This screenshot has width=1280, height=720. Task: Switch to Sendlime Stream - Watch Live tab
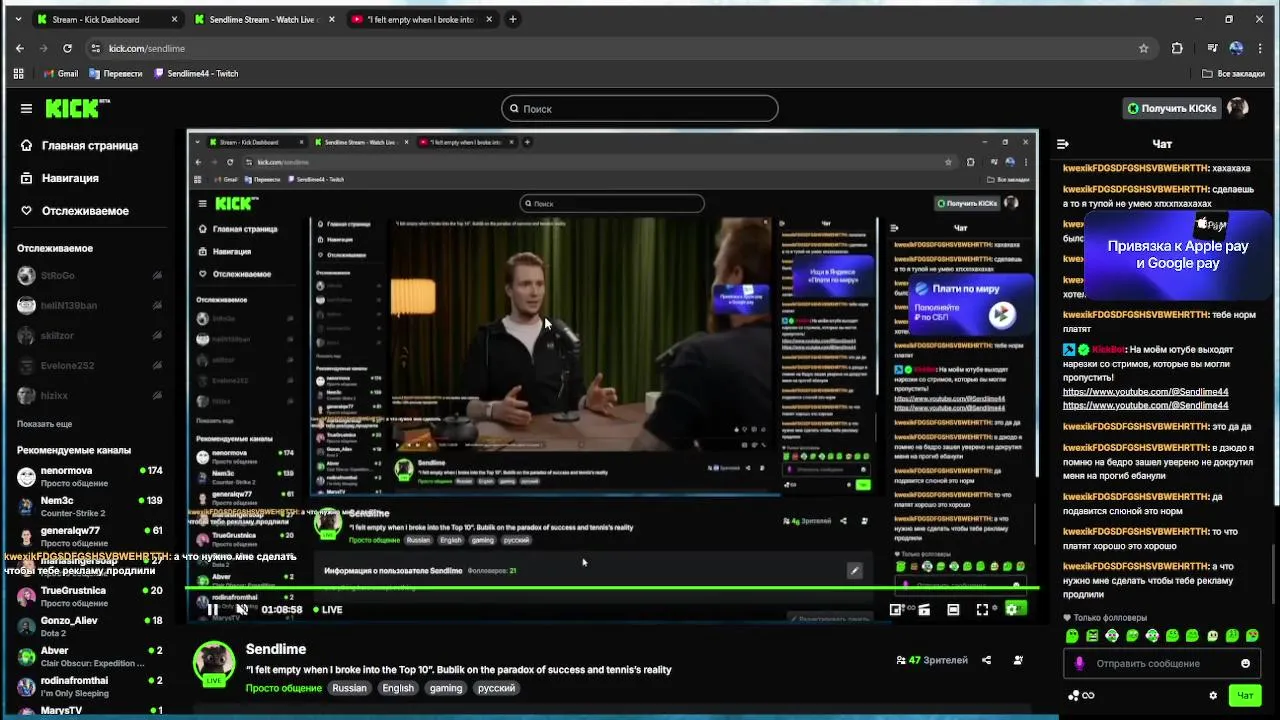point(264,19)
